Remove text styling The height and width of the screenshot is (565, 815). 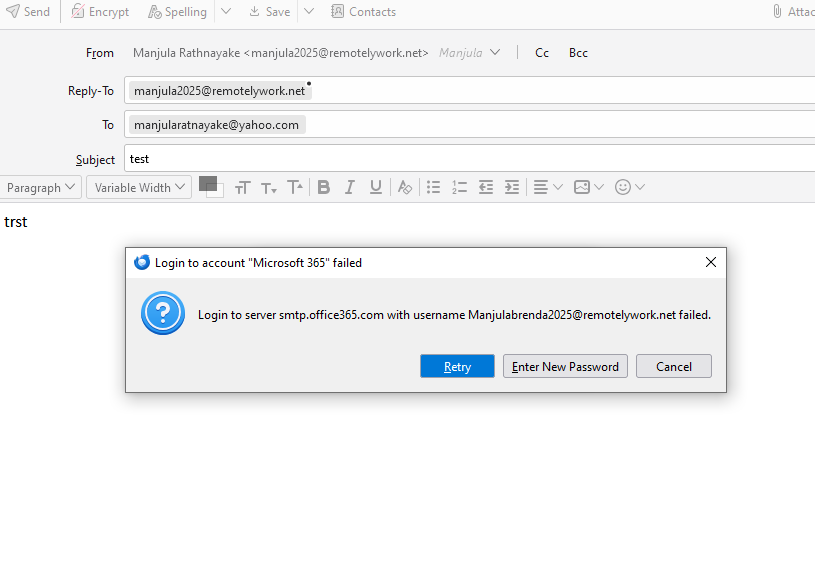pos(405,187)
